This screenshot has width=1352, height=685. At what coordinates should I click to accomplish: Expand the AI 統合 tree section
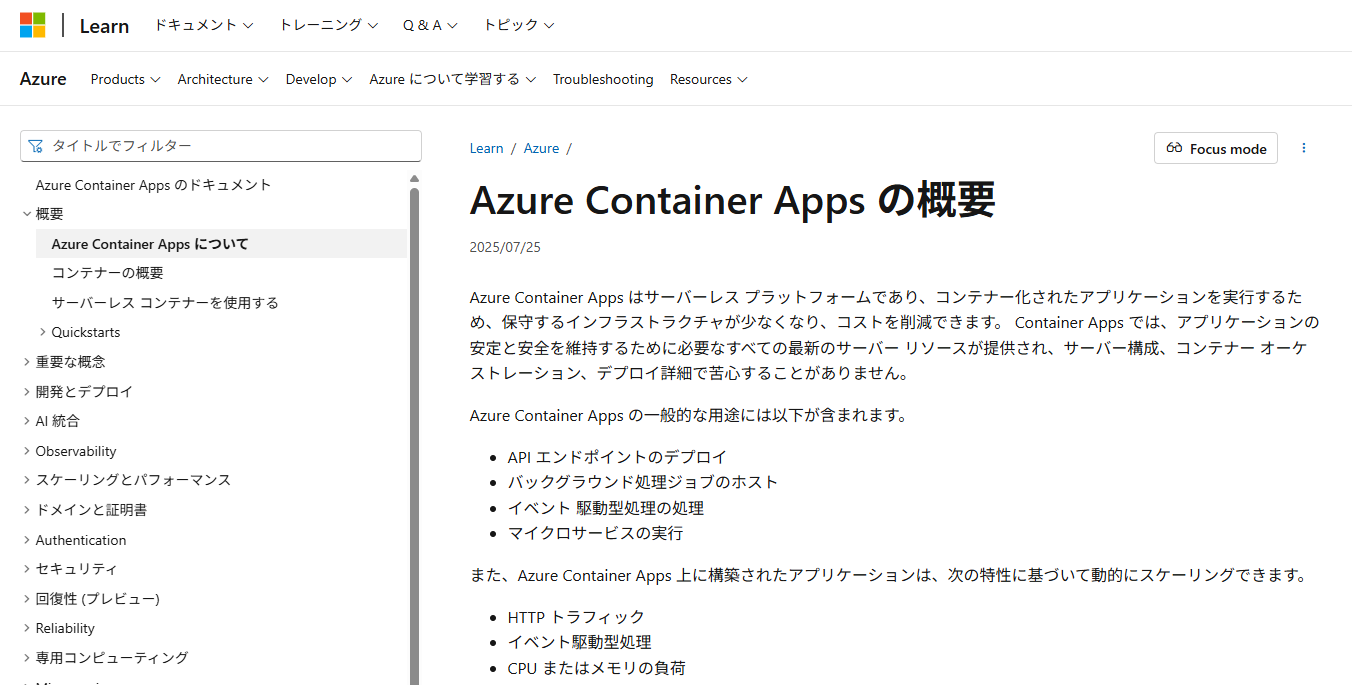(x=57, y=421)
